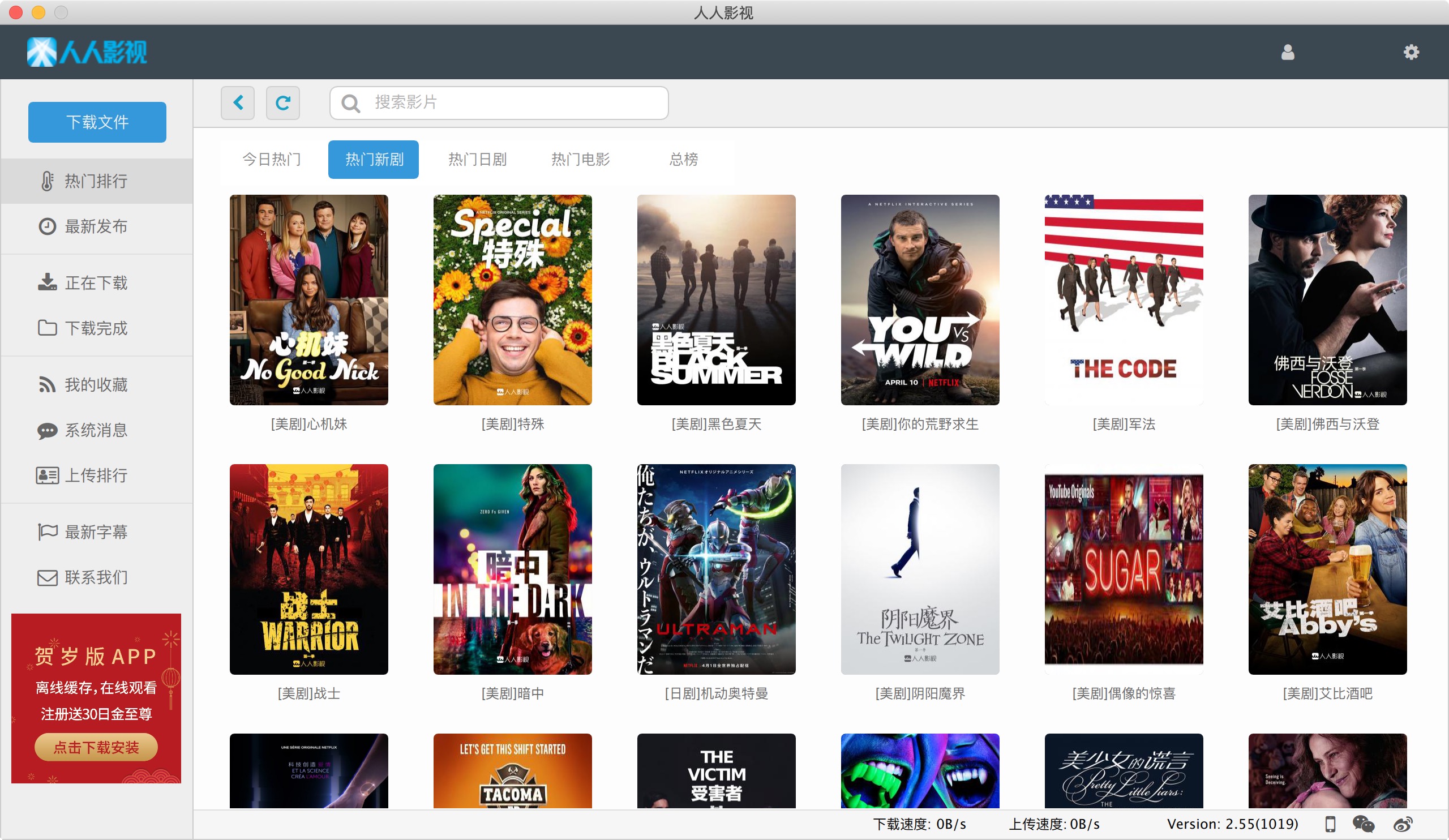Open the Black Summer poster
This screenshot has height=840, width=1449.
pyautogui.click(x=717, y=300)
